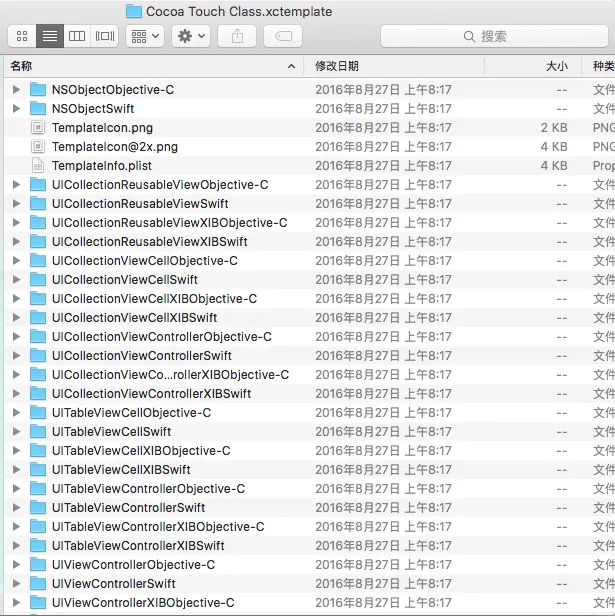
Task: Click the 4 KB size of TemplateInfo.plist
Action: point(554,165)
